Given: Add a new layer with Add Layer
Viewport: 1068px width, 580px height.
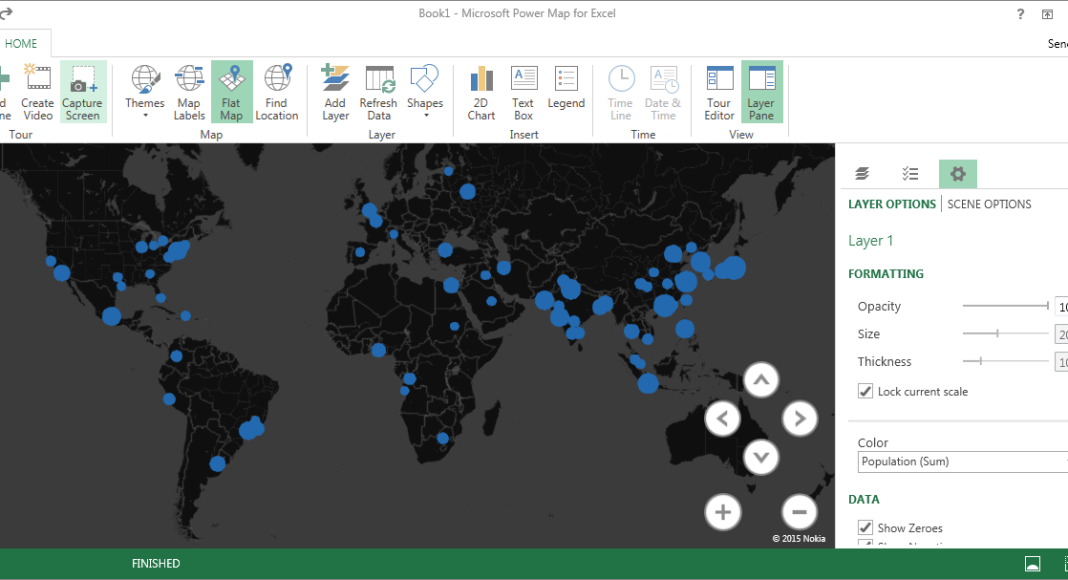Looking at the screenshot, I should pos(335,93).
